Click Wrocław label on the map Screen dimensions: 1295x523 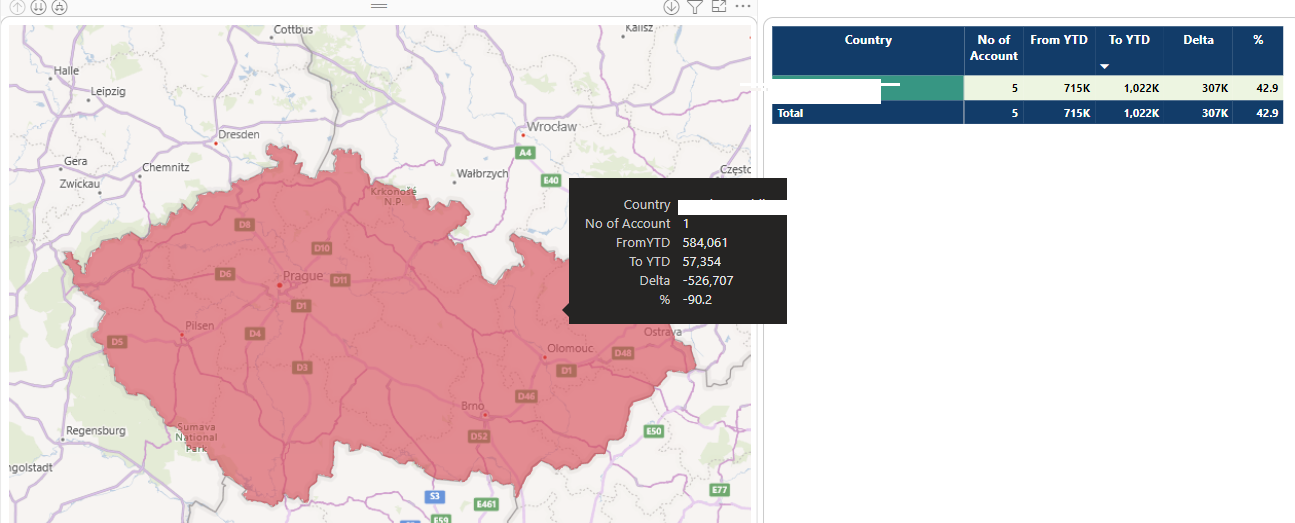(553, 126)
